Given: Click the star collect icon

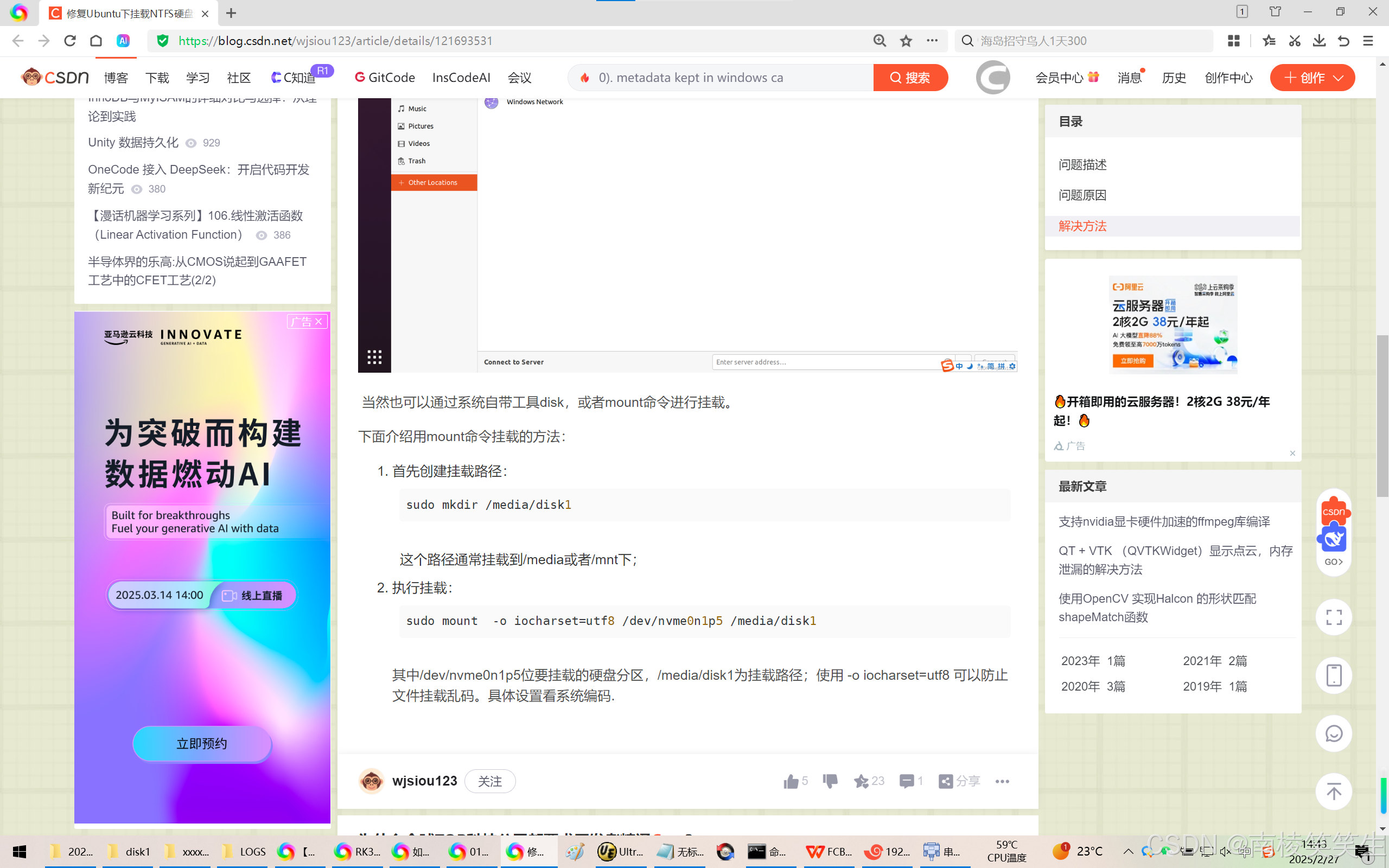Looking at the screenshot, I should (861, 781).
